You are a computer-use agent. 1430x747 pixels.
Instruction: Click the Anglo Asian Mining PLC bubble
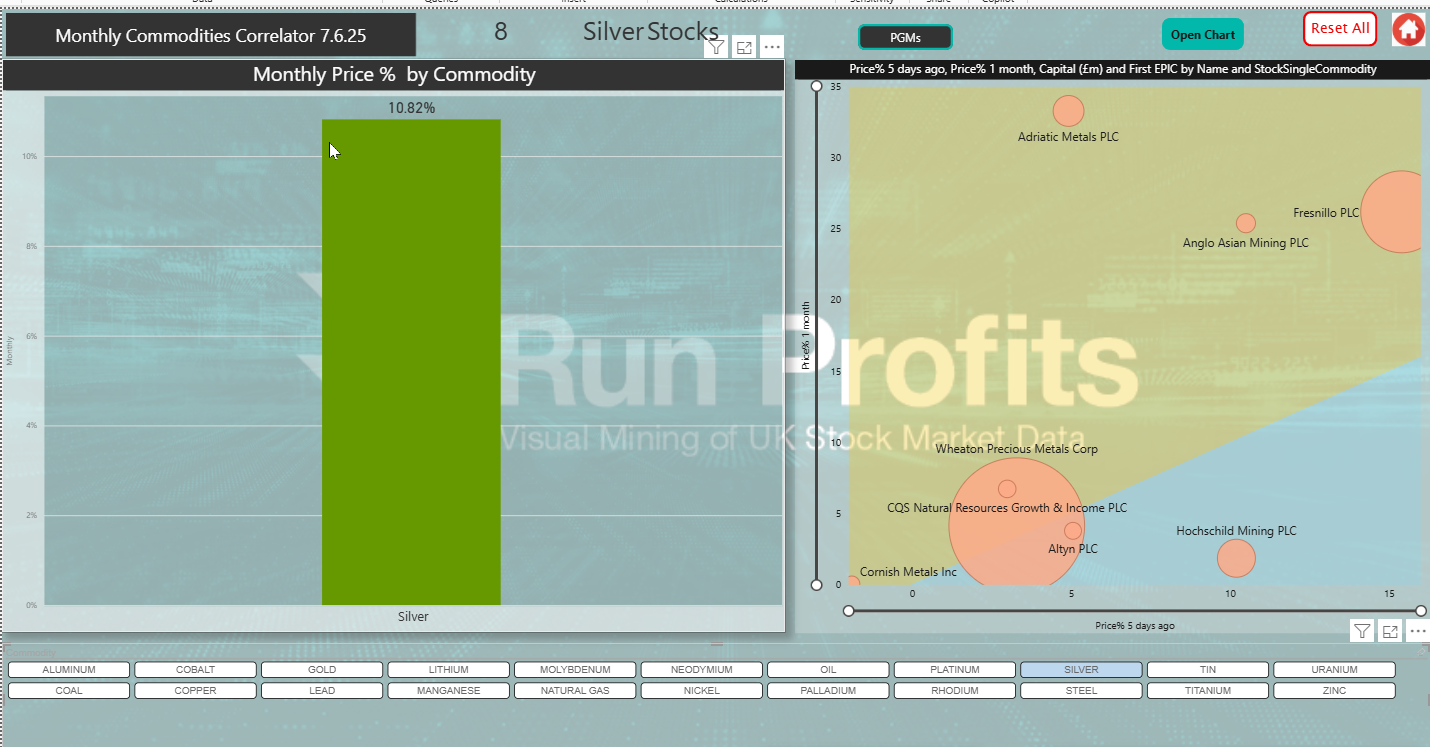click(x=1245, y=223)
